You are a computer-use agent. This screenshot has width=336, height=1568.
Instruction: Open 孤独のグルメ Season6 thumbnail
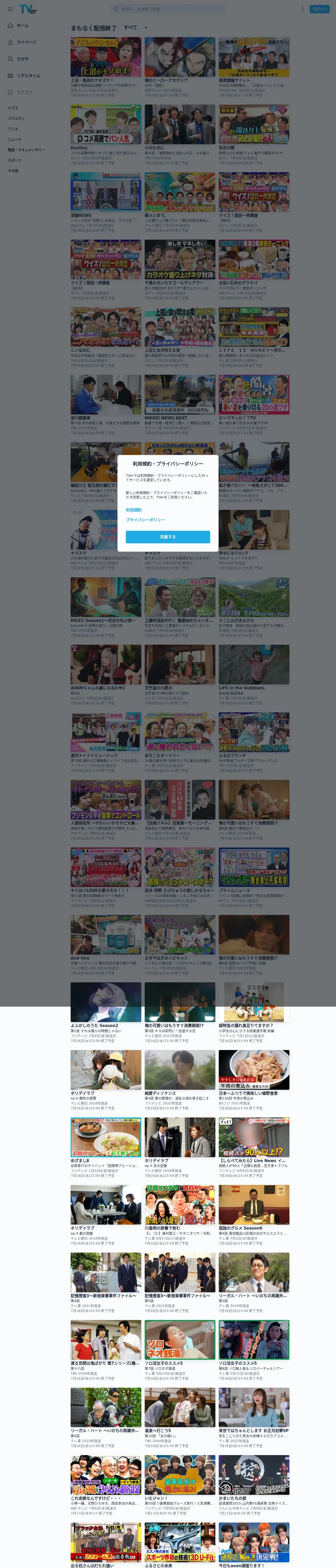254,1204
